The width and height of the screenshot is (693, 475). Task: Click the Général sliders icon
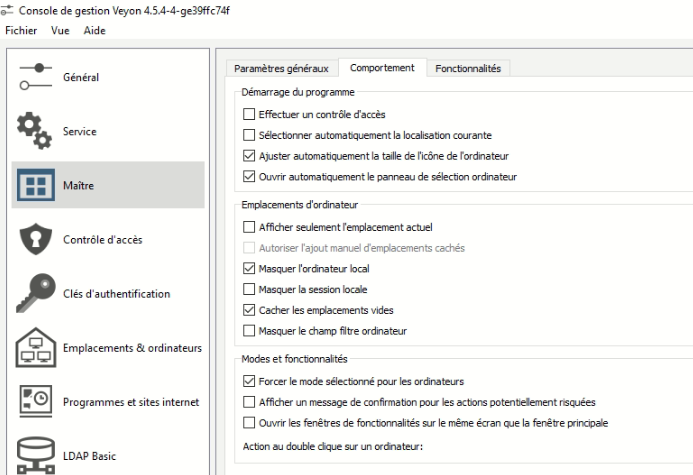(36, 77)
